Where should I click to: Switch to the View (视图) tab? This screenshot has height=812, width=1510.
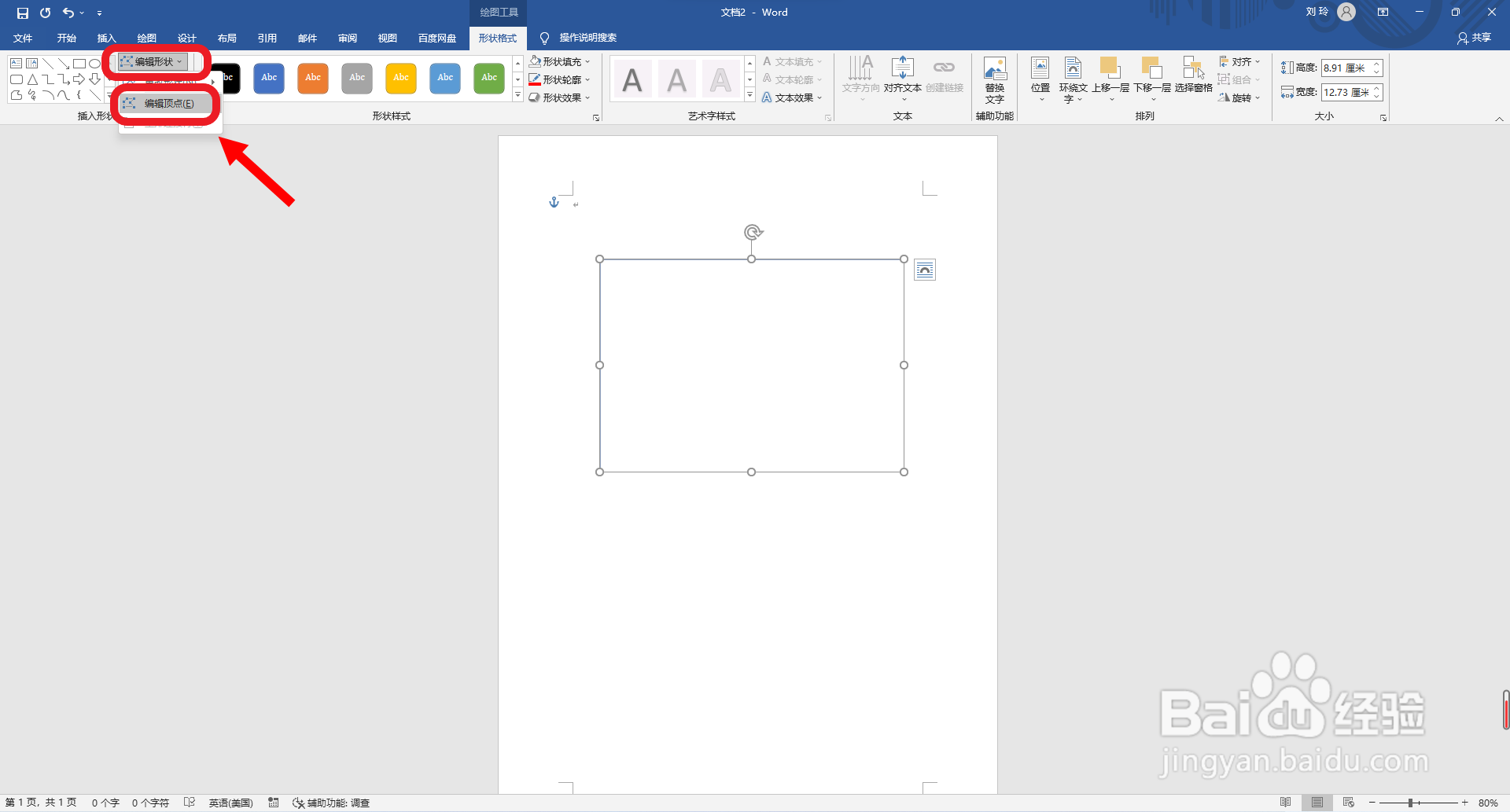[388, 38]
